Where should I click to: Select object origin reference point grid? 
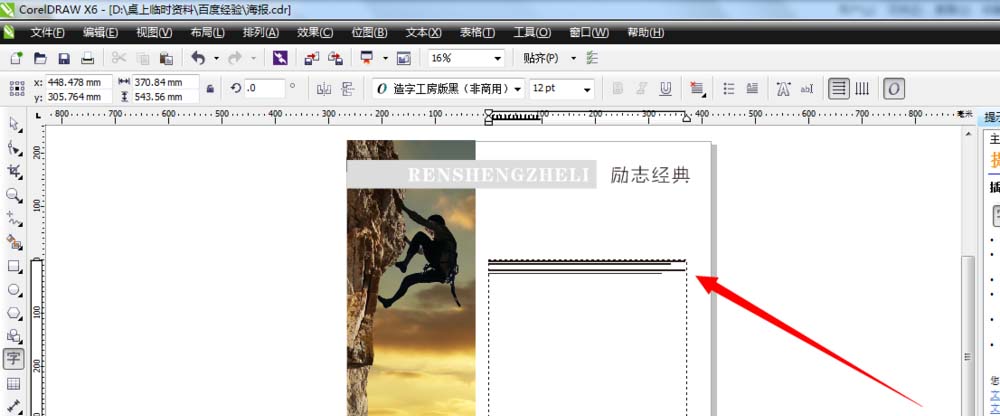pyautogui.click(x=17, y=89)
